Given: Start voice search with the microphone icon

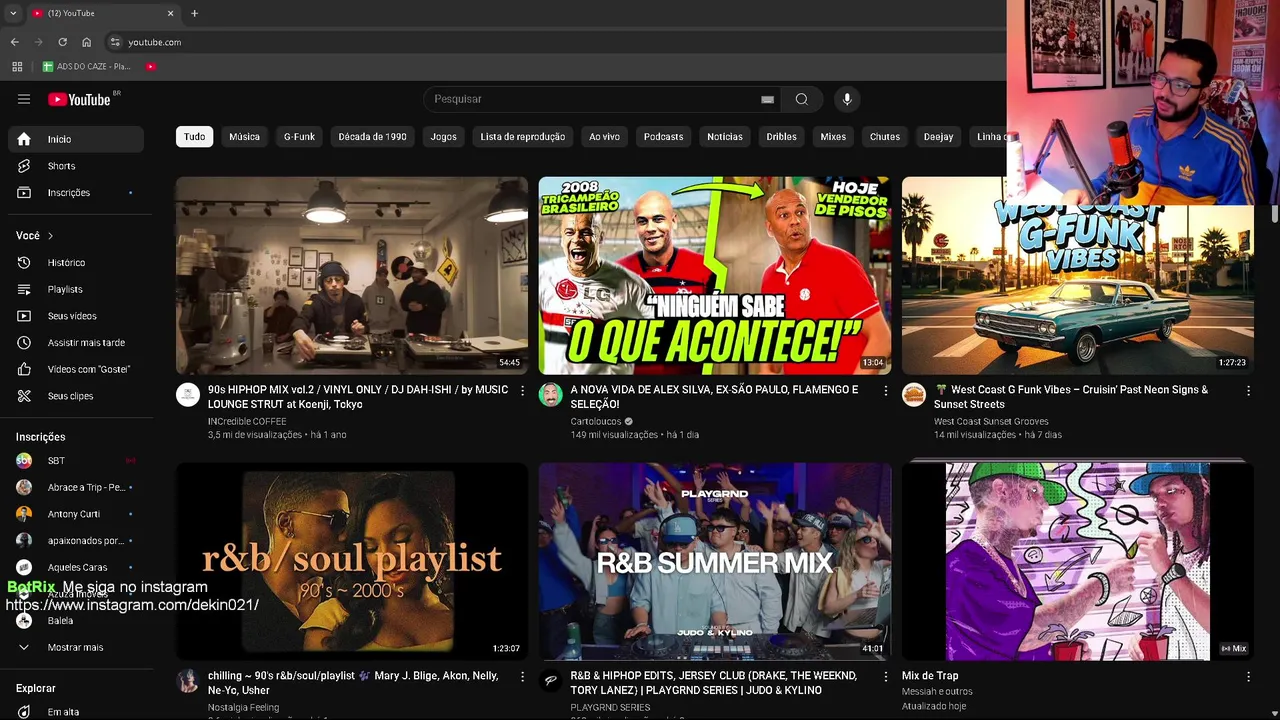Looking at the screenshot, I should tap(847, 99).
